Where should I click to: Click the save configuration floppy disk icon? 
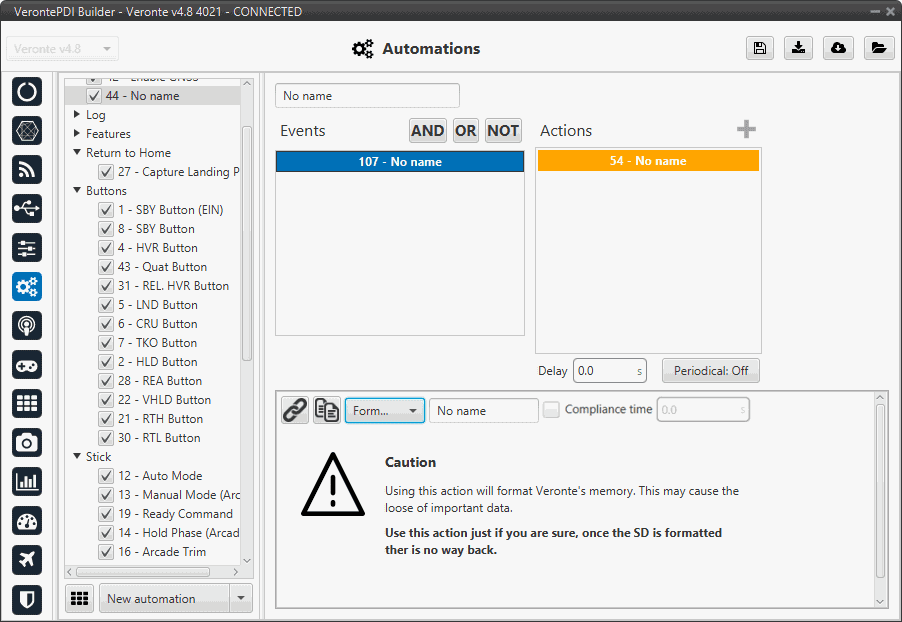click(760, 48)
